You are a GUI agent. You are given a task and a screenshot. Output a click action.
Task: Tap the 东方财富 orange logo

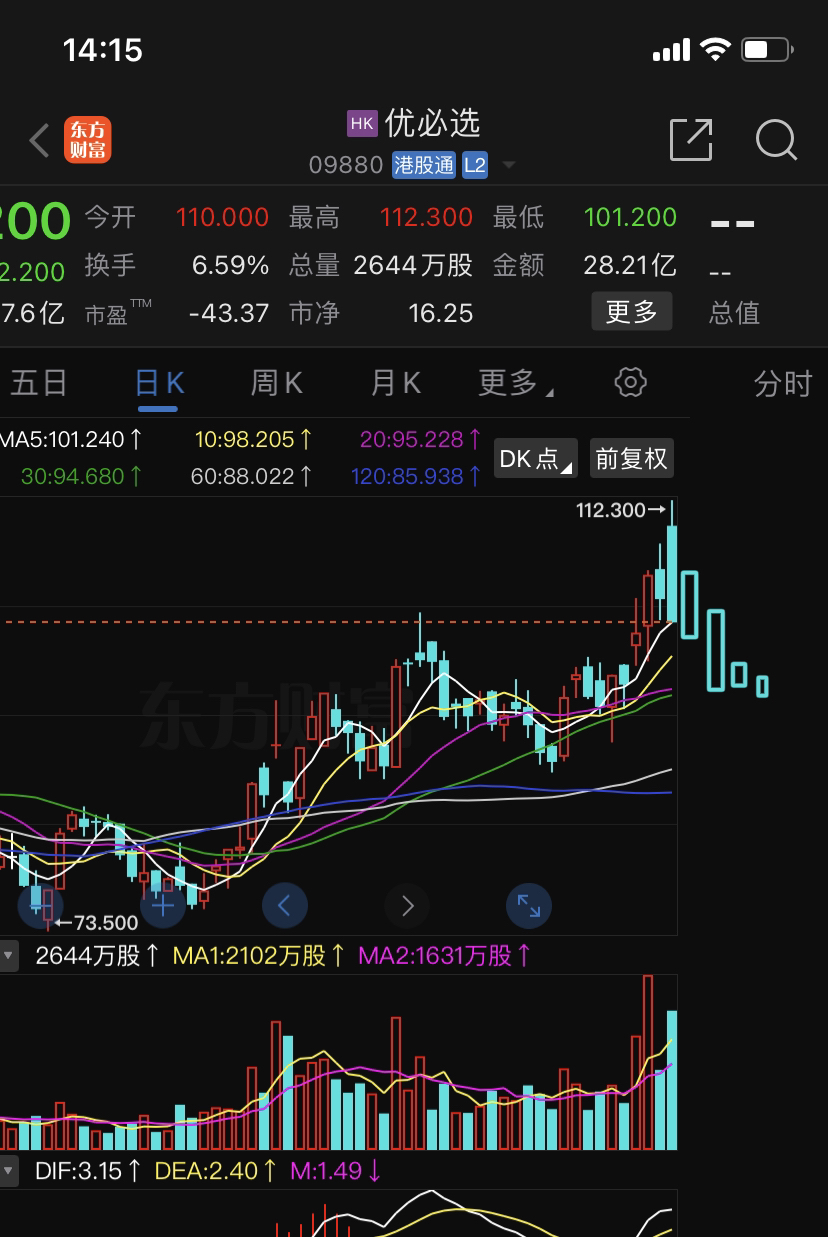click(x=88, y=140)
